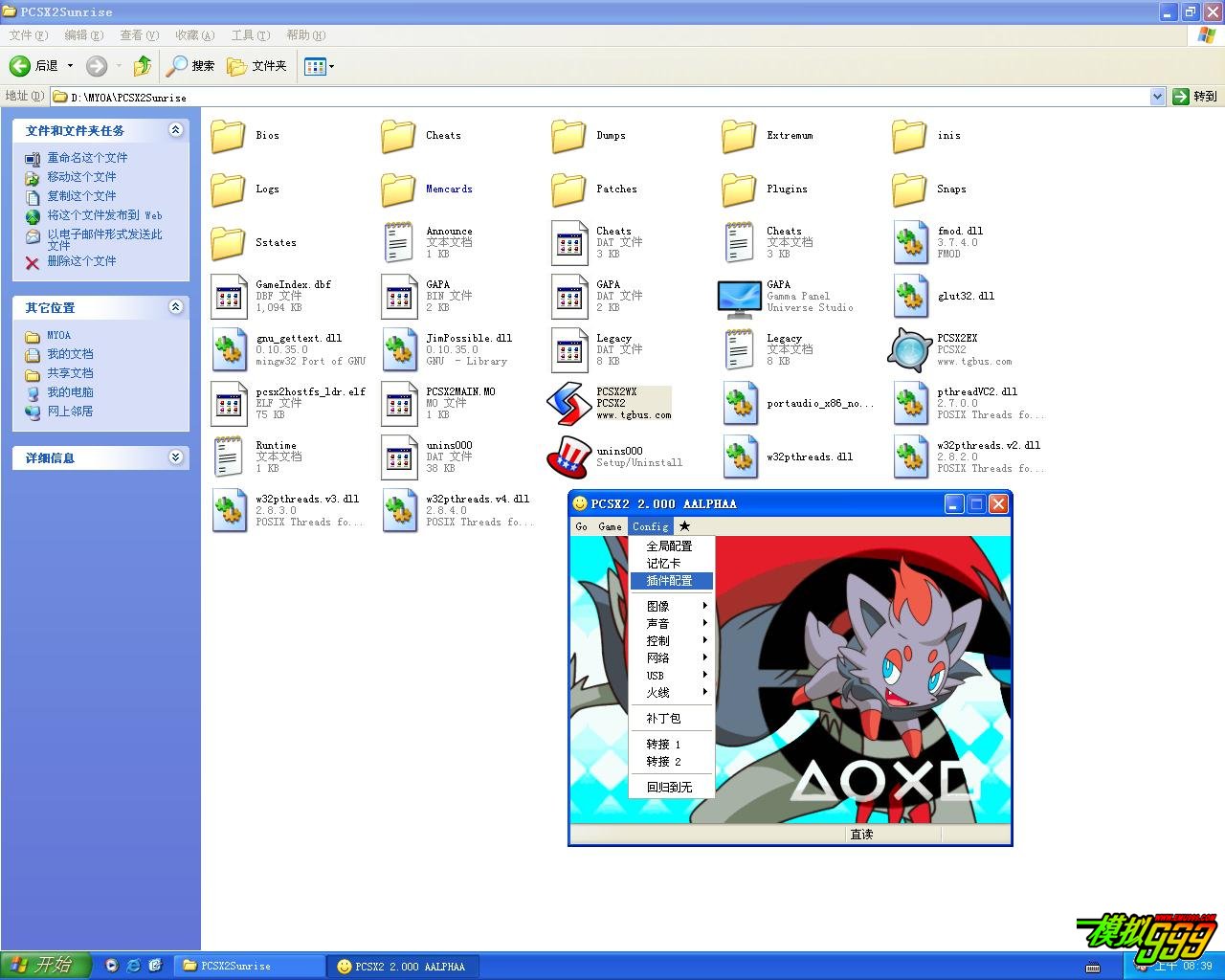Choose 转接 2 menu entry
Image resolution: width=1225 pixels, height=980 pixels.
[672, 761]
